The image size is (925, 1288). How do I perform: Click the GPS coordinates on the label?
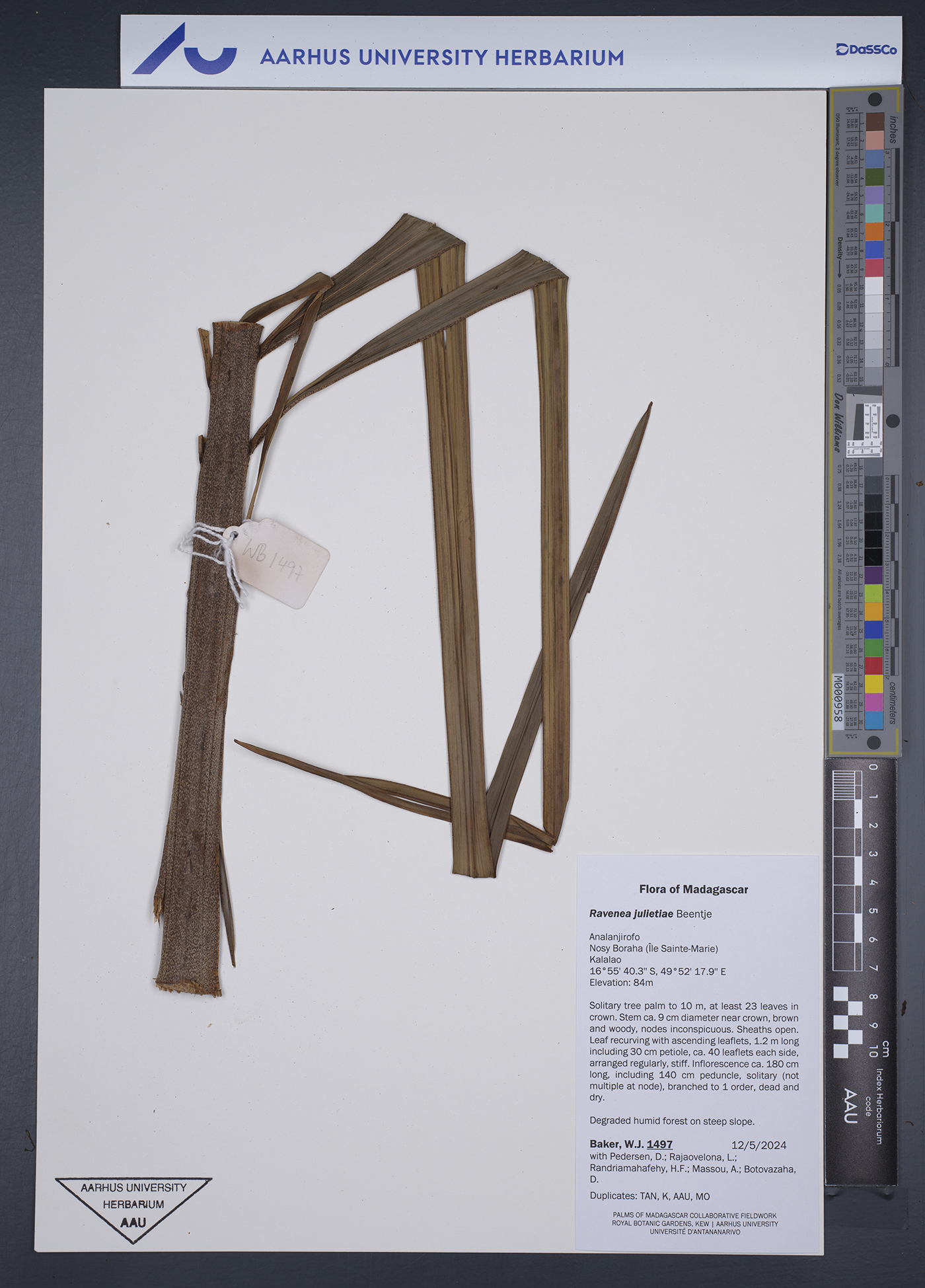coord(657,971)
